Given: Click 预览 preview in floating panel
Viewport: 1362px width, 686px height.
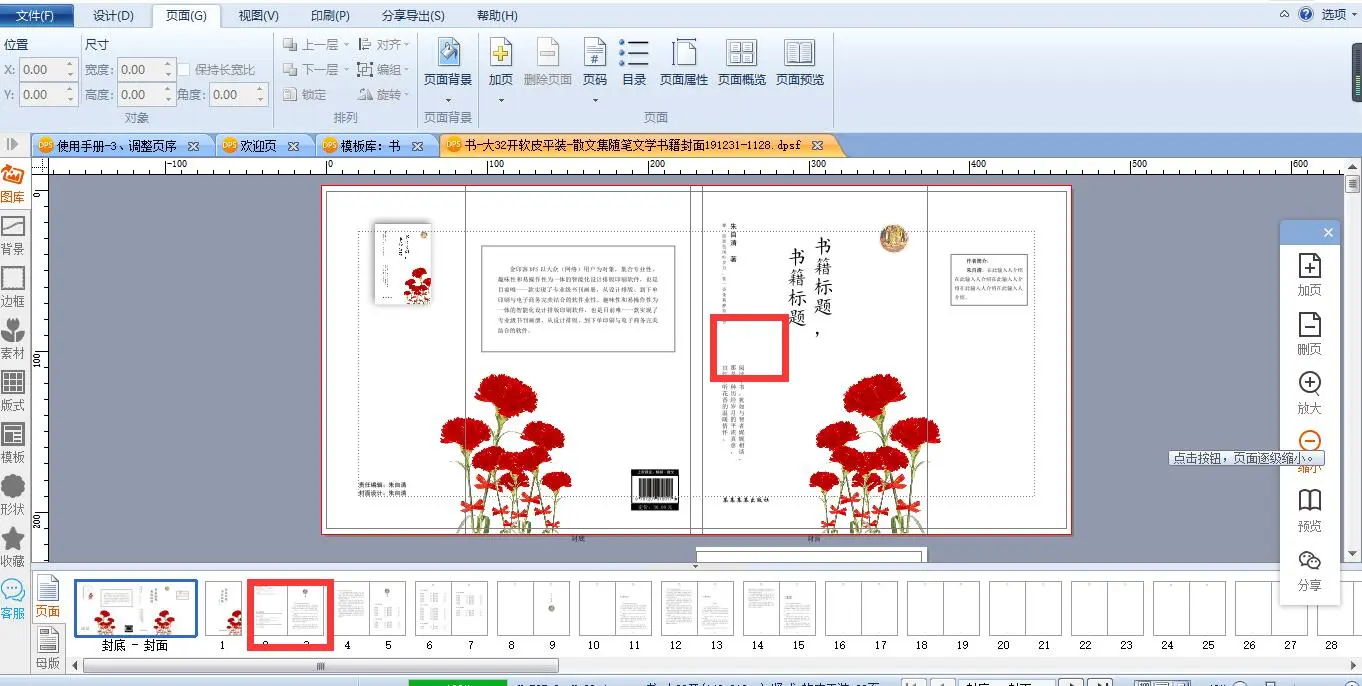Looking at the screenshot, I should (x=1309, y=511).
